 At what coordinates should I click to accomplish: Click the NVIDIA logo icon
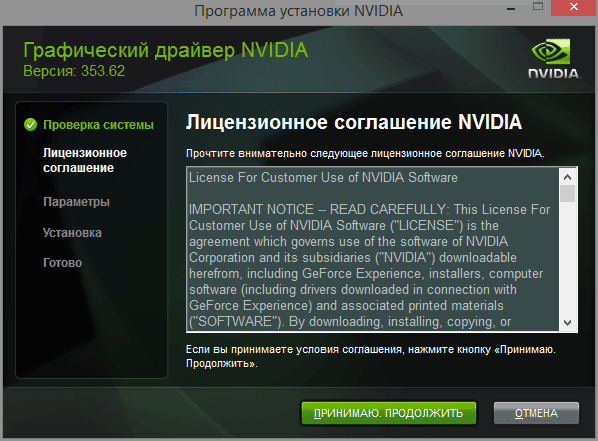[554, 59]
